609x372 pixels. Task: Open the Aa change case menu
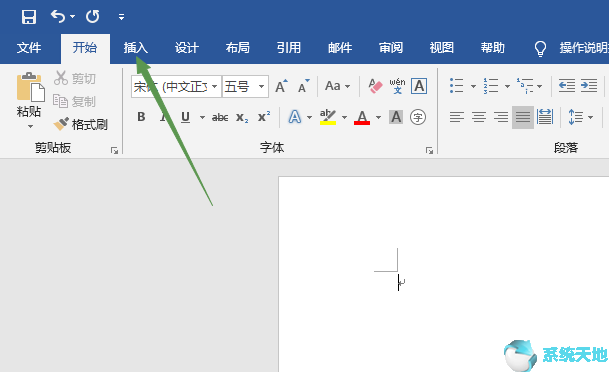coord(337,86)
